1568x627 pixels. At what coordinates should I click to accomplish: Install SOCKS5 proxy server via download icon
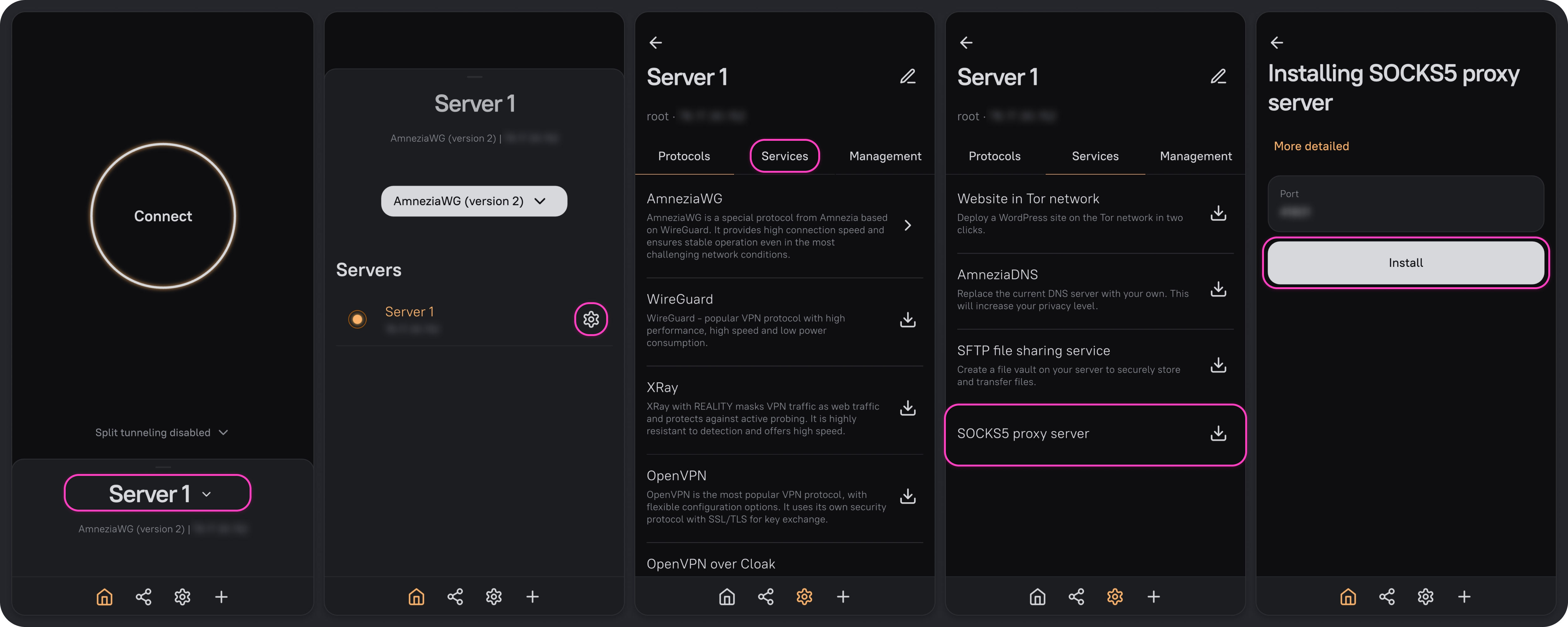[x=1218, y=433]
